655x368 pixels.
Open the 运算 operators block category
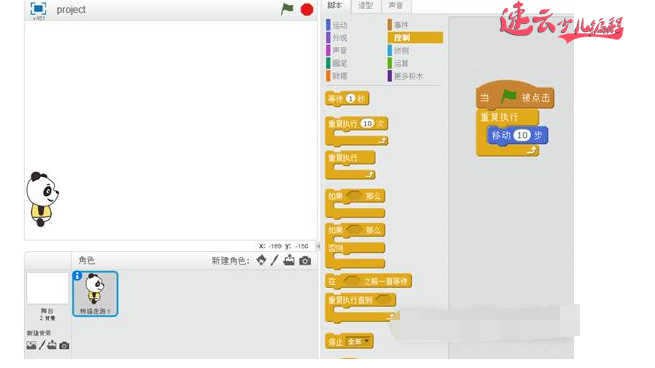[399, 63]
